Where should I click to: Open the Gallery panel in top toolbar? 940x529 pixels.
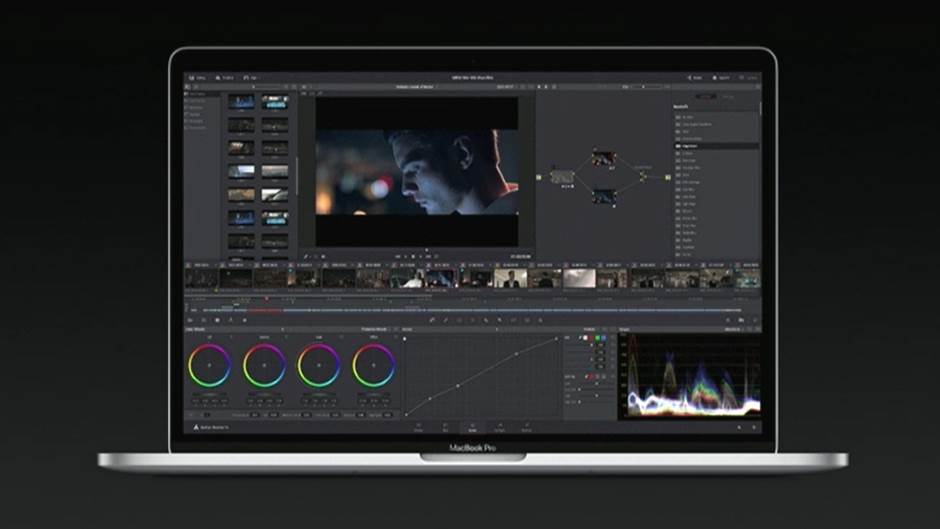coord(197,77)
